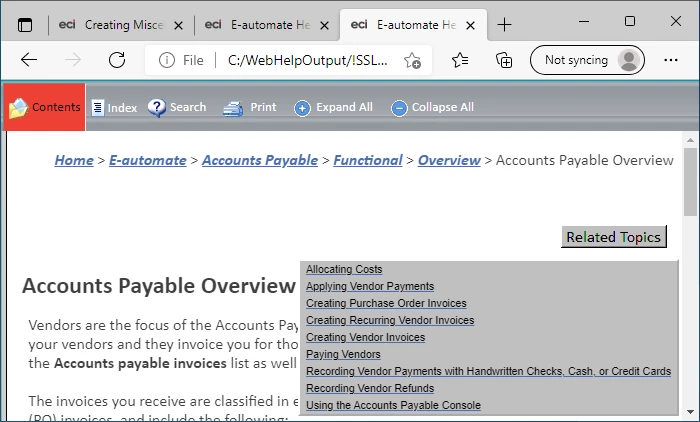Open the Favorites list
700x422 pixels.
click(460, 60)
